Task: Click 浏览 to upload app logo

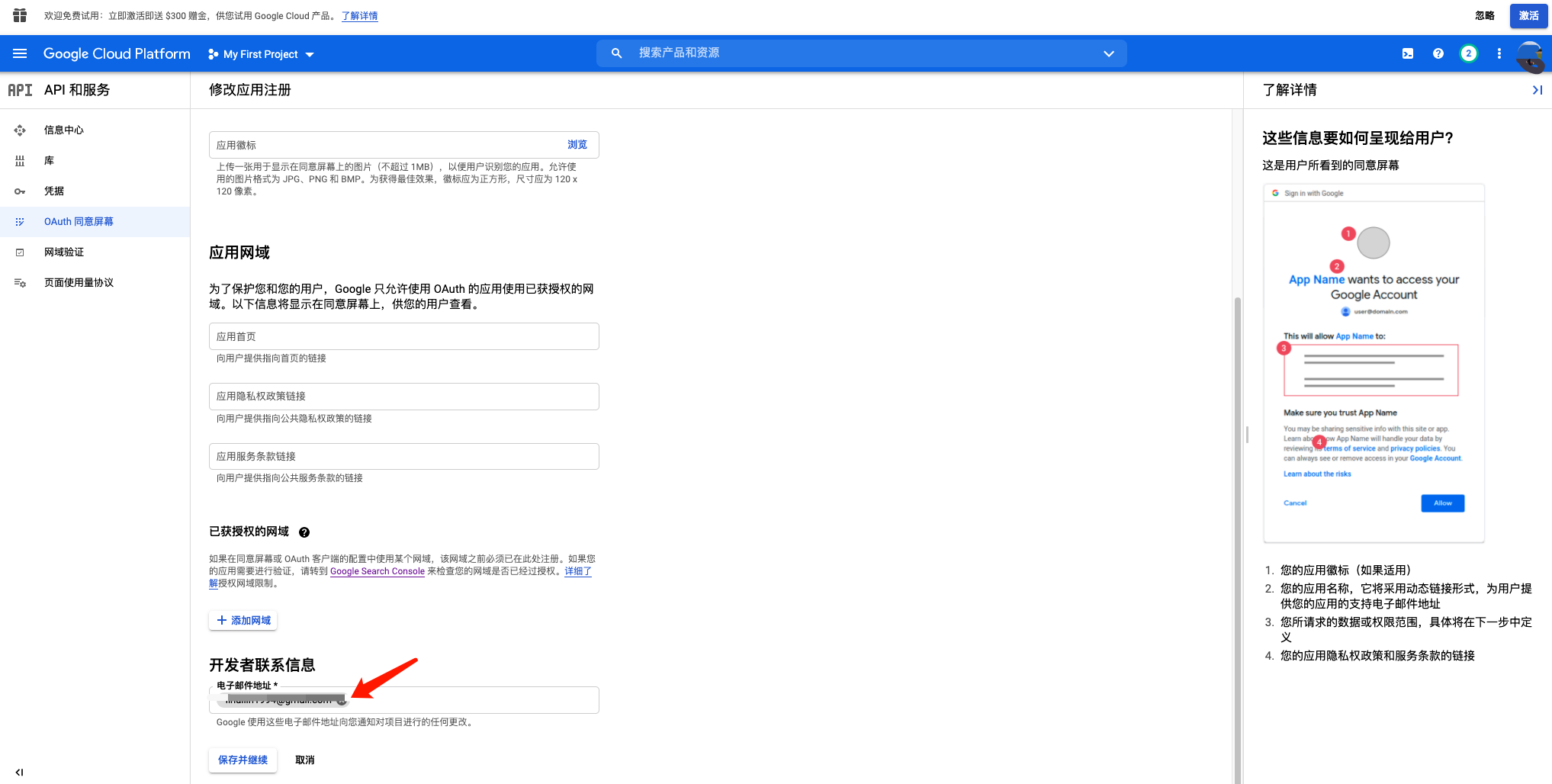Action: tap(577, 145)
